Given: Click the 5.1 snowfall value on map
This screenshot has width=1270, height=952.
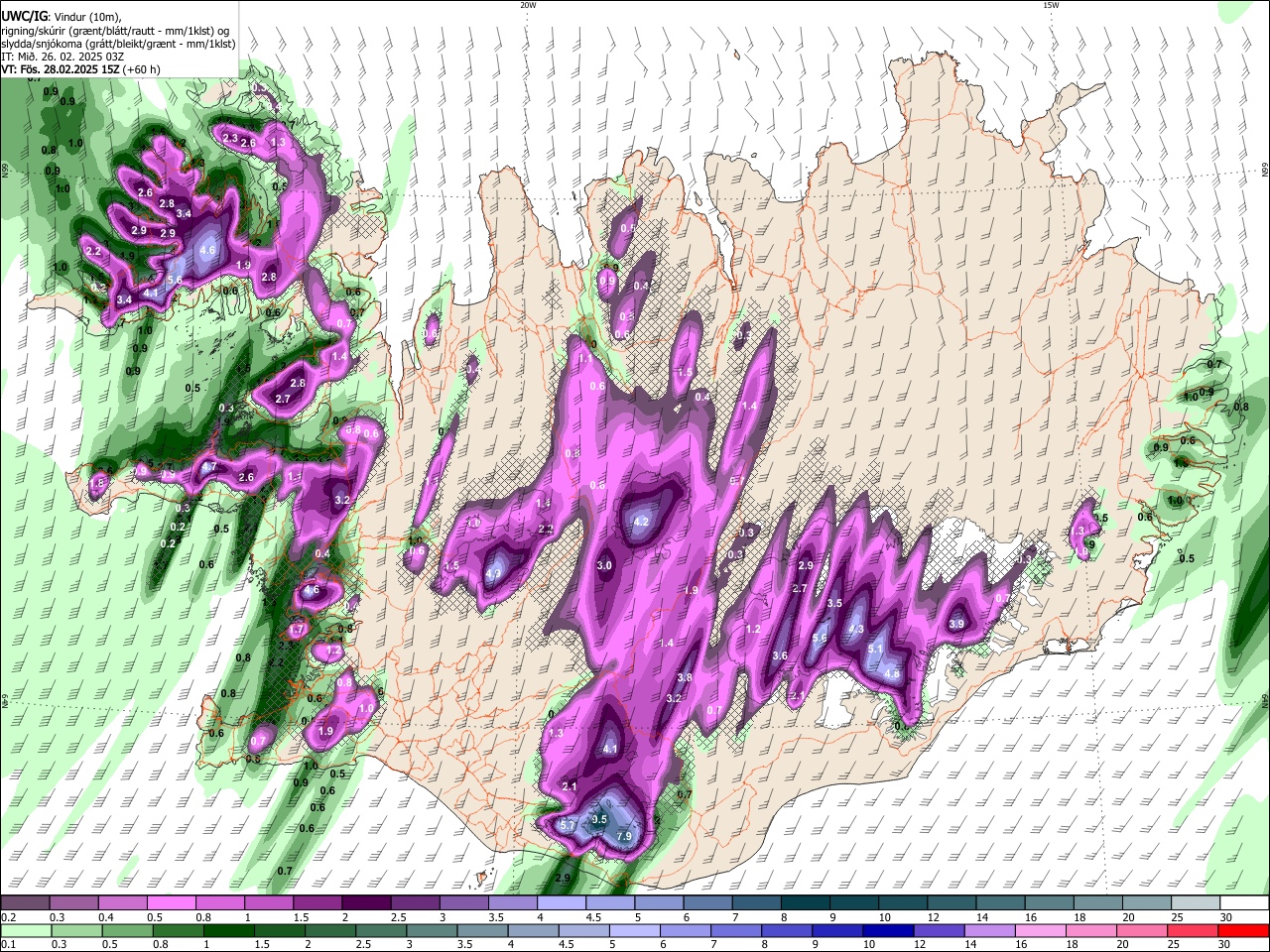Looking at the screenshot, I should [875, 649].
